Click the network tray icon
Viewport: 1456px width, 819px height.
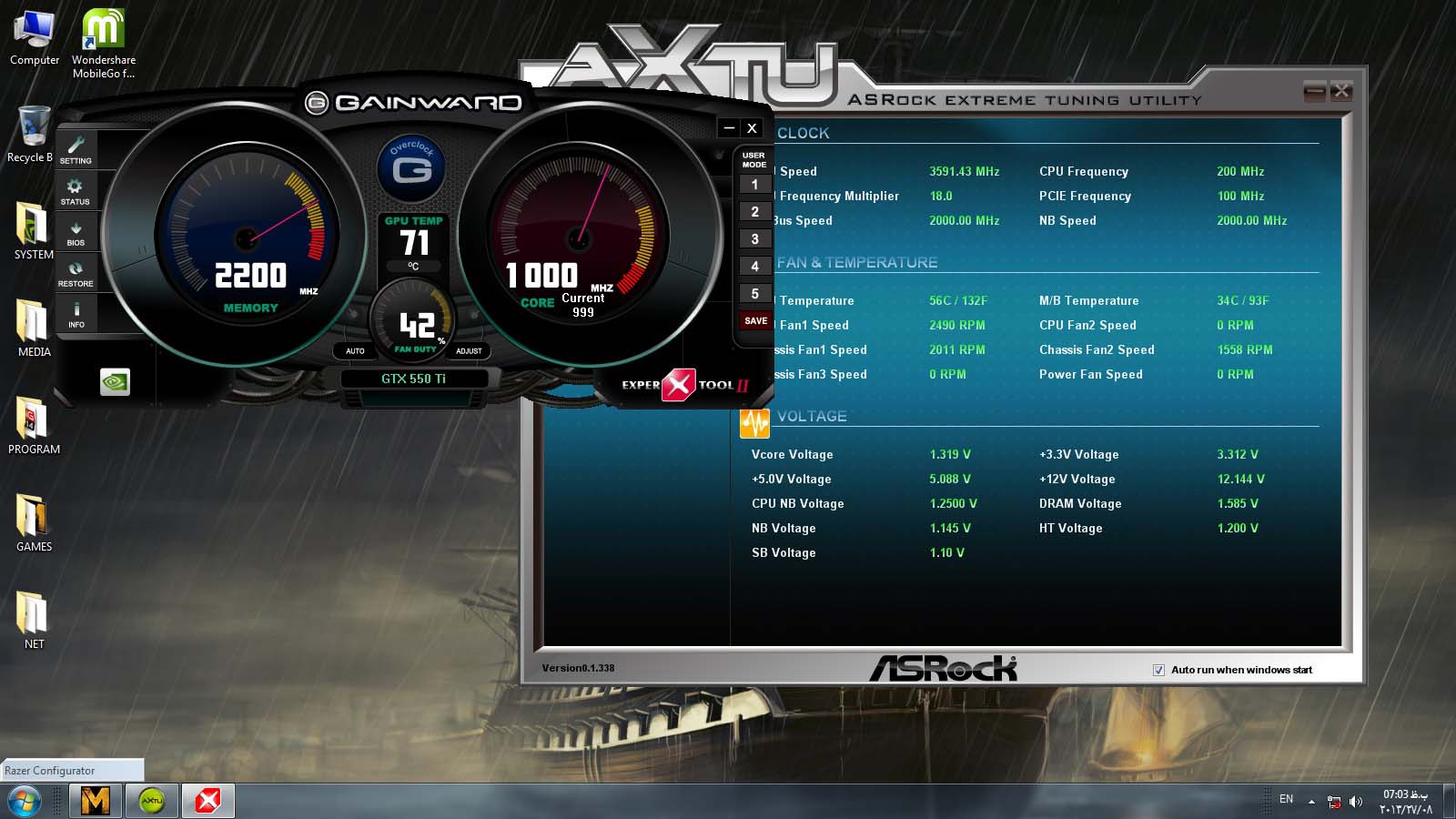point(1334,802)
